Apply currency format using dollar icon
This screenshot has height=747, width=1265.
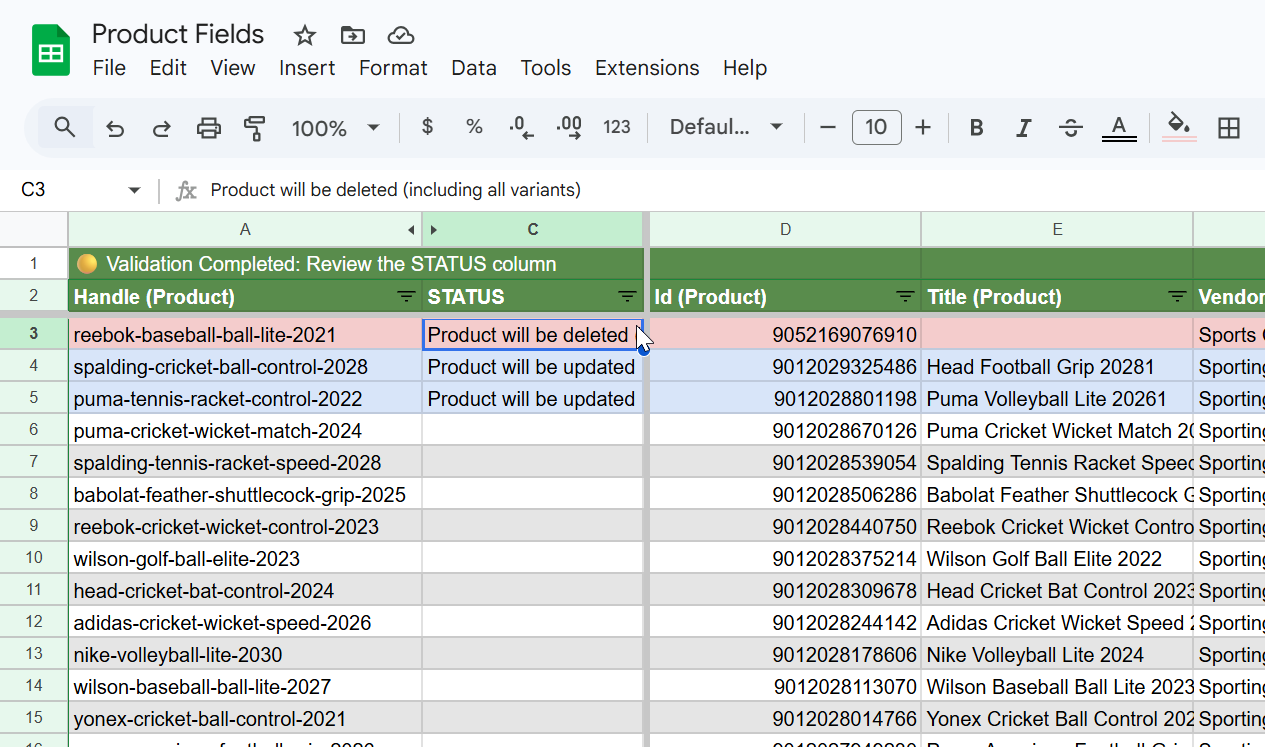click(x=427, y=127)
